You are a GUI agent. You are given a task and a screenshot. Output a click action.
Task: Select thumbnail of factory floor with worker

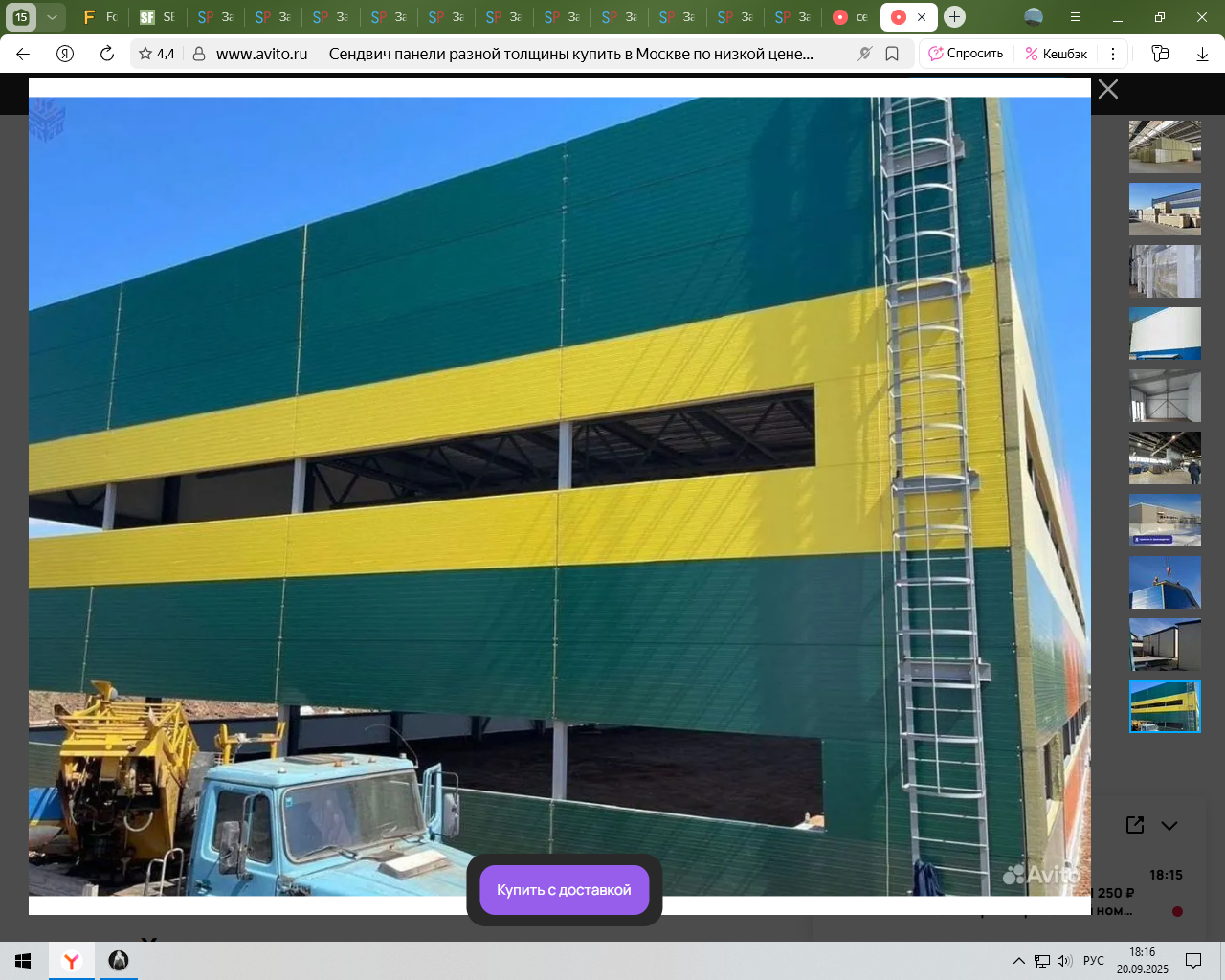1165,457
